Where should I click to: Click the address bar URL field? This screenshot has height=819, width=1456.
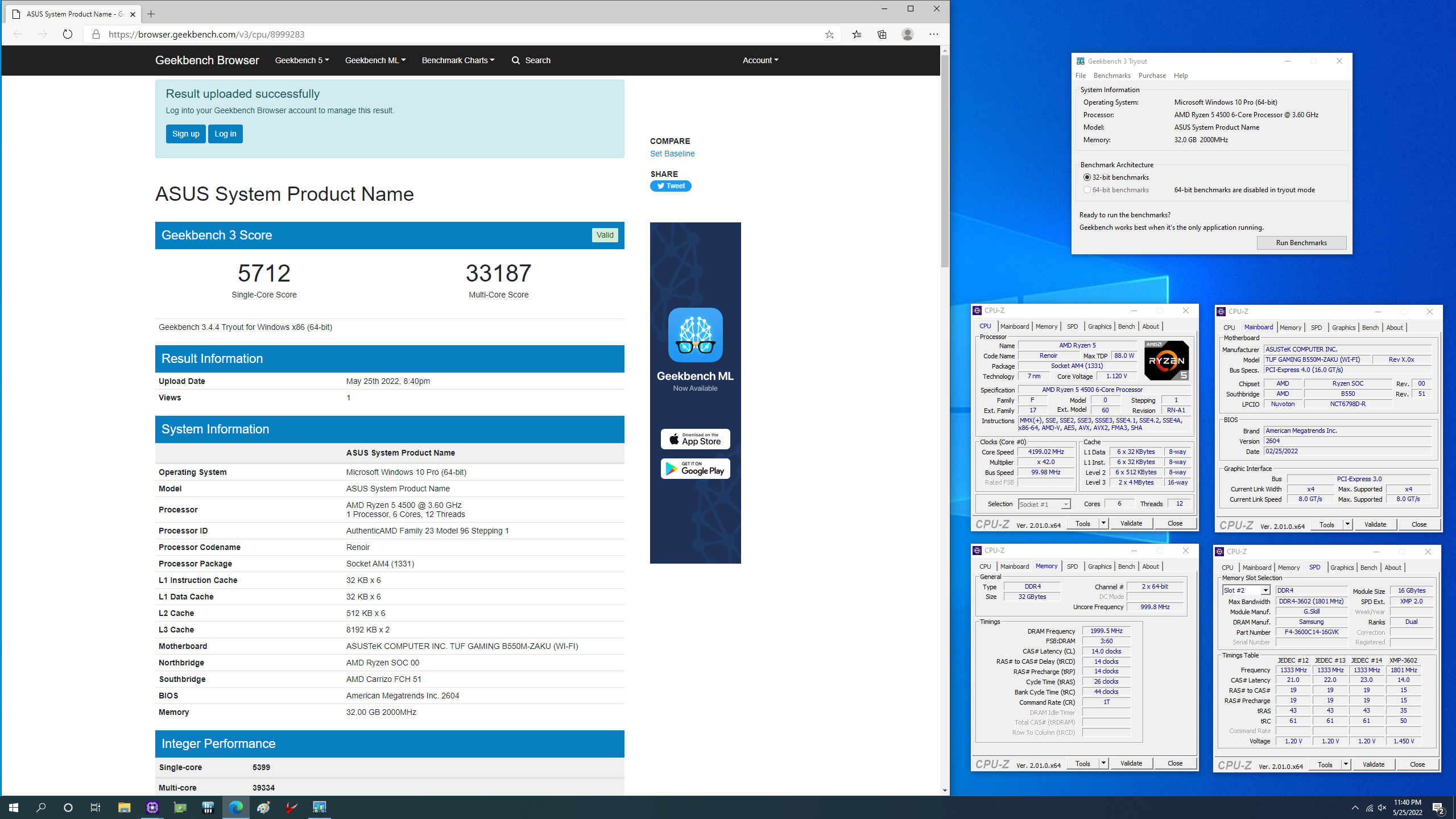(461, 34)
